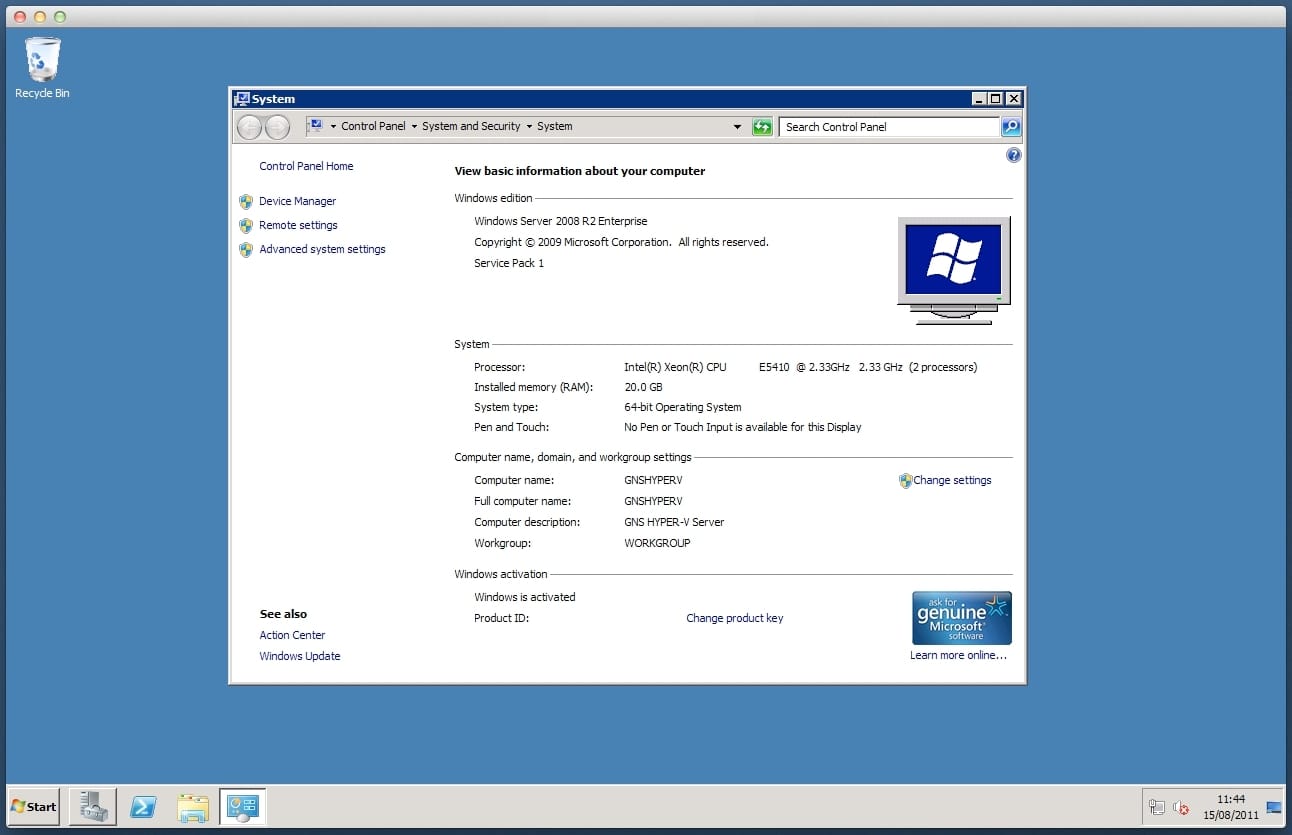Click the Full computer name GNSHYPERV value

click(653, 501)
